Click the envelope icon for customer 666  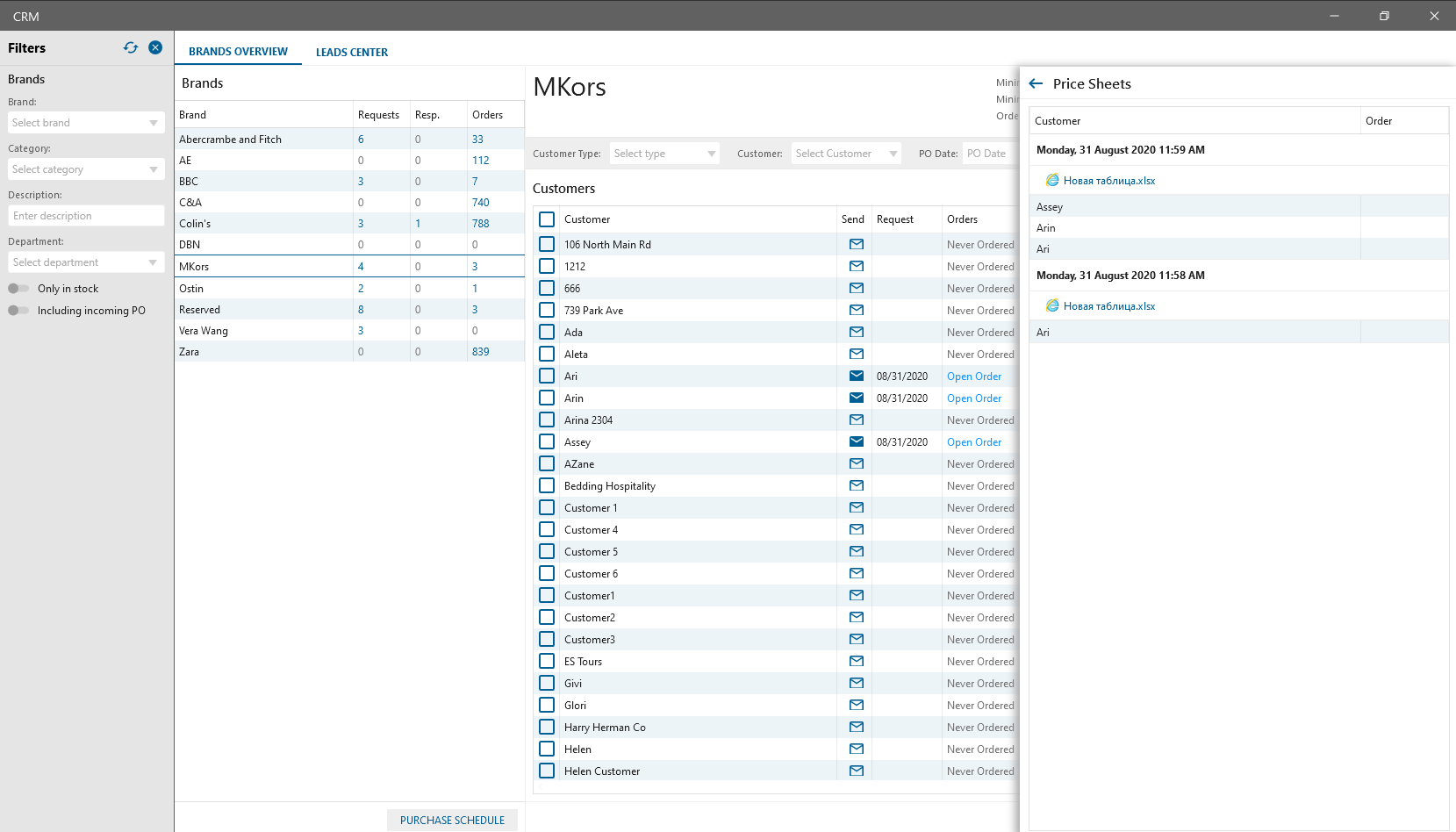[857, 288]
